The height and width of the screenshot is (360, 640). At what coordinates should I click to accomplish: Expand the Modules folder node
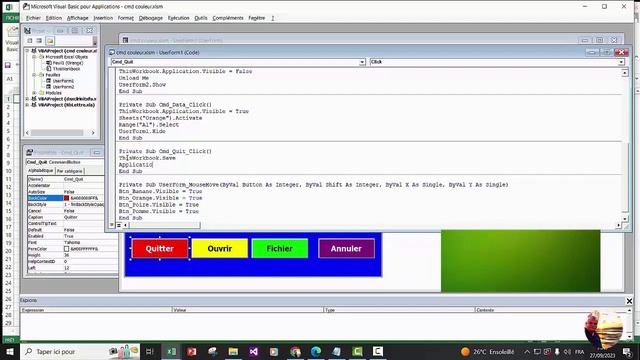[34, 93]
